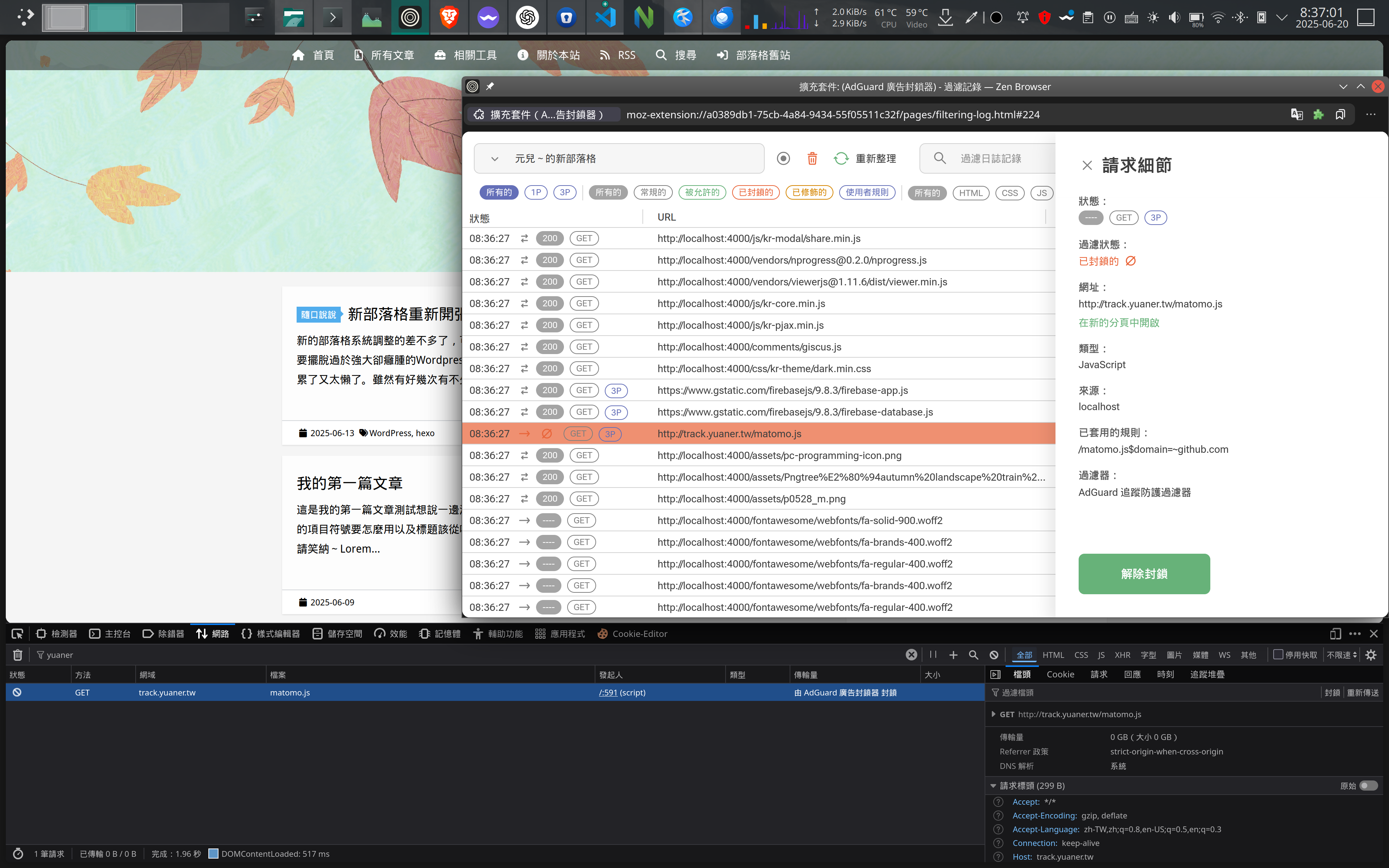Click the bookmark icon in the address bar

pyautogui.click(x=1340, y=114)
